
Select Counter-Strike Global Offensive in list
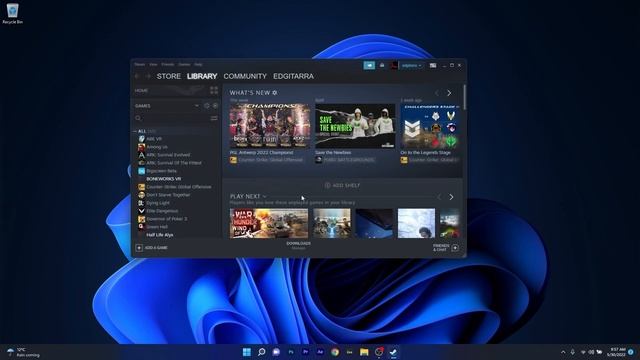tap(179, 187)
